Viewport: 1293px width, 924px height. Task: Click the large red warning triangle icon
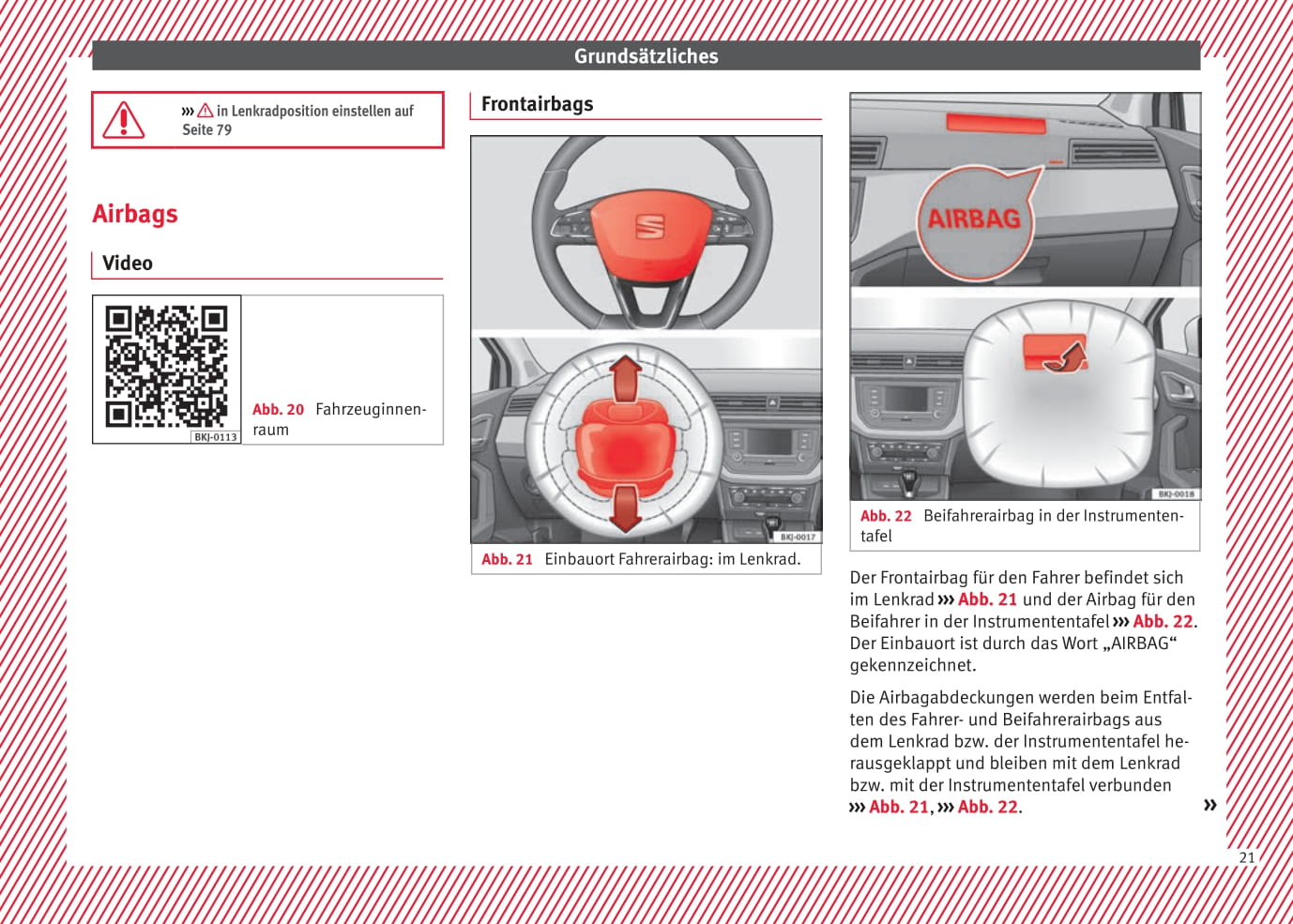[123, 120]
